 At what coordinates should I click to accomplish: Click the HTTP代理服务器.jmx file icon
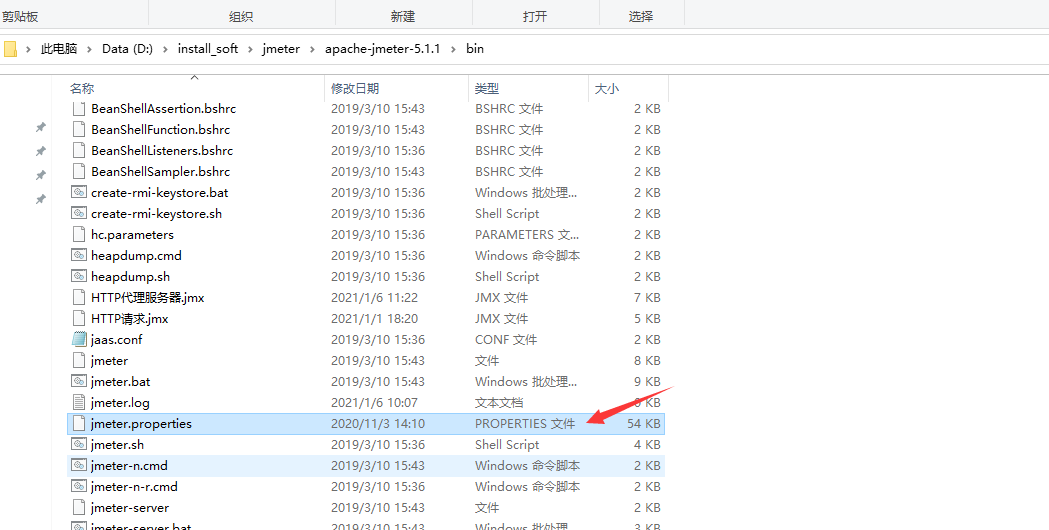click(79, 298)
